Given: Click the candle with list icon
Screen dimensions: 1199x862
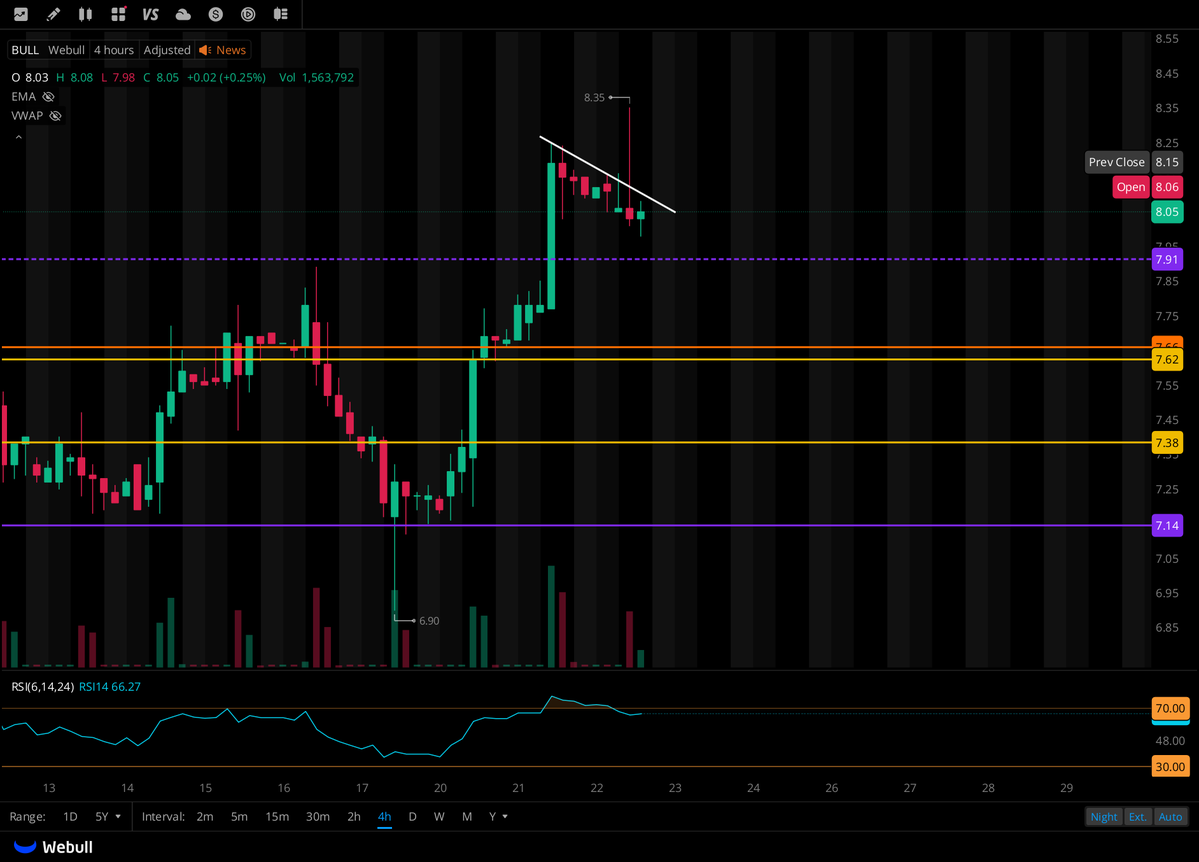Looking at the screenshot, I should pos(281,14).
